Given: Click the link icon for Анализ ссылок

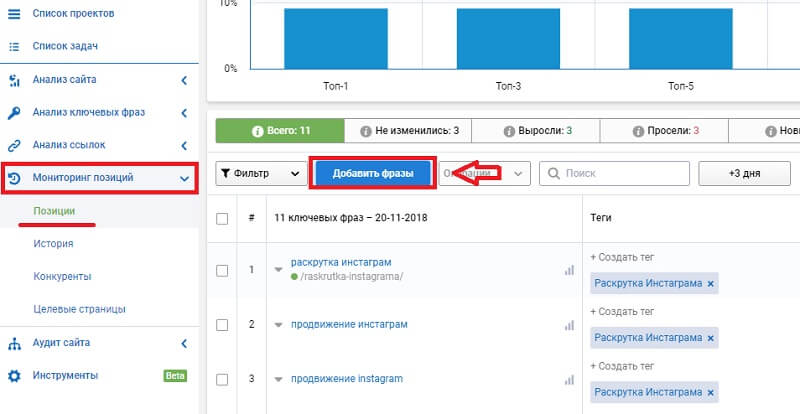Looking at the screenshot, I should pyautogui.click(x=14, y=145).
